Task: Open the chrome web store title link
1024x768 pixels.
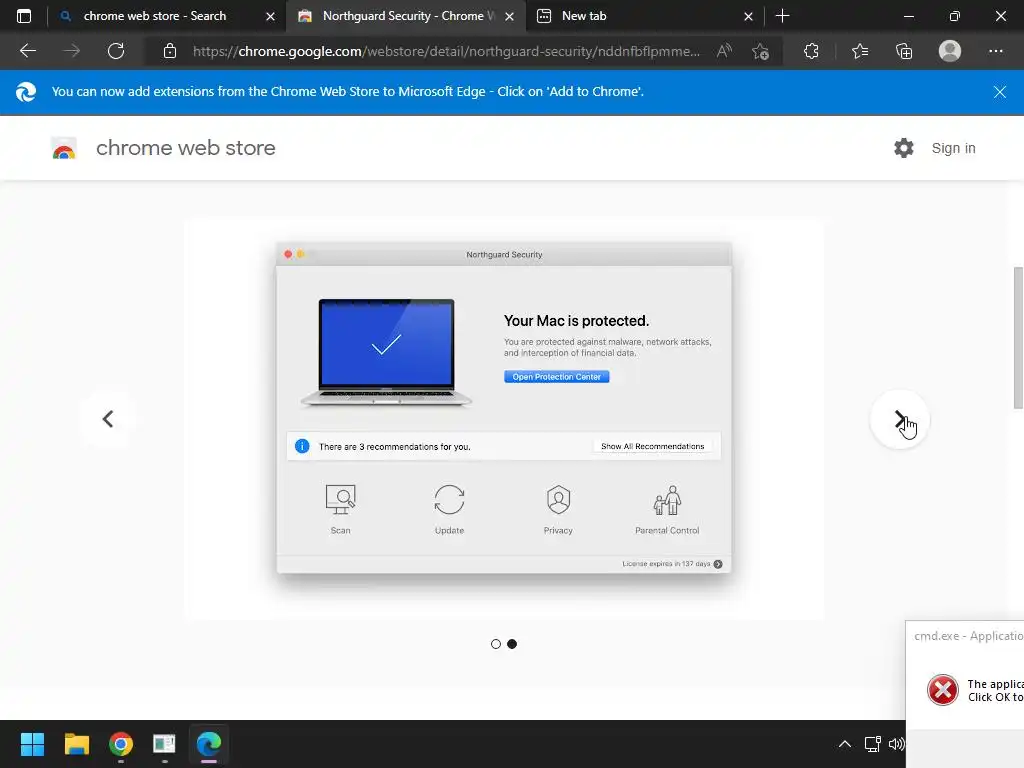Action: pyautogui.click(x=185, y=148)
